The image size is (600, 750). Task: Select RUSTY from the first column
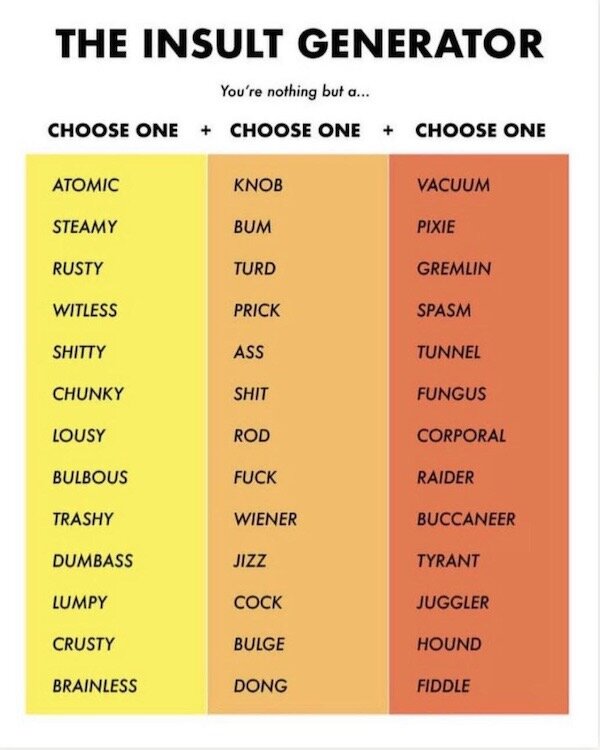[78, 269]
